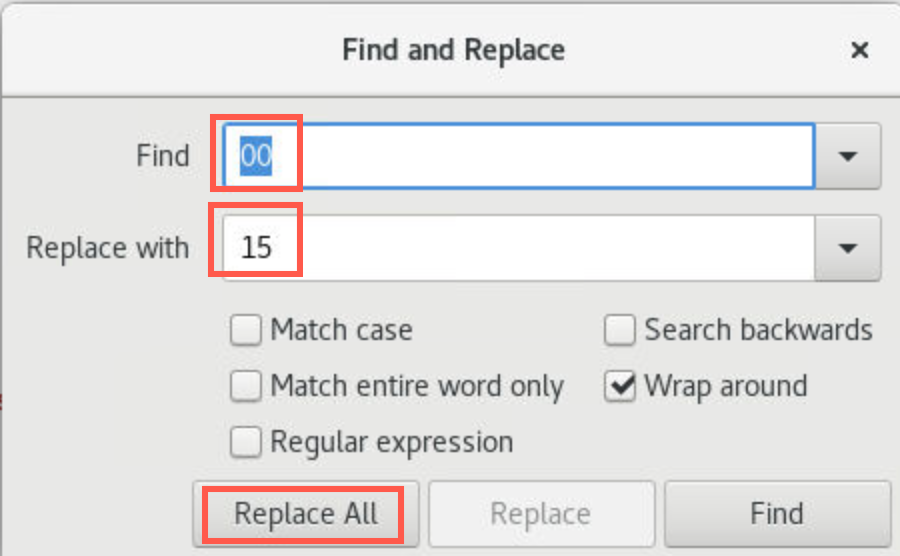Focus the Replace with field containing 15
Viewport: 900px width, 556px height.
click(518, 248)
